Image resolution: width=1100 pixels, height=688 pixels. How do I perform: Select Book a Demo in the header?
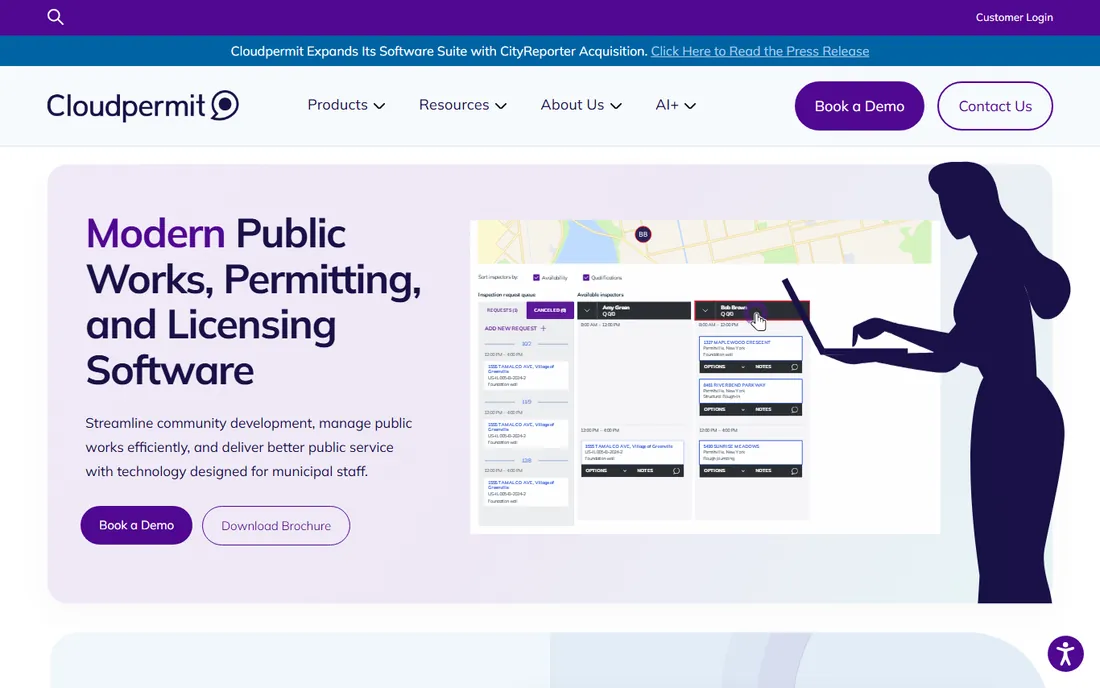[x=859, y=106]
